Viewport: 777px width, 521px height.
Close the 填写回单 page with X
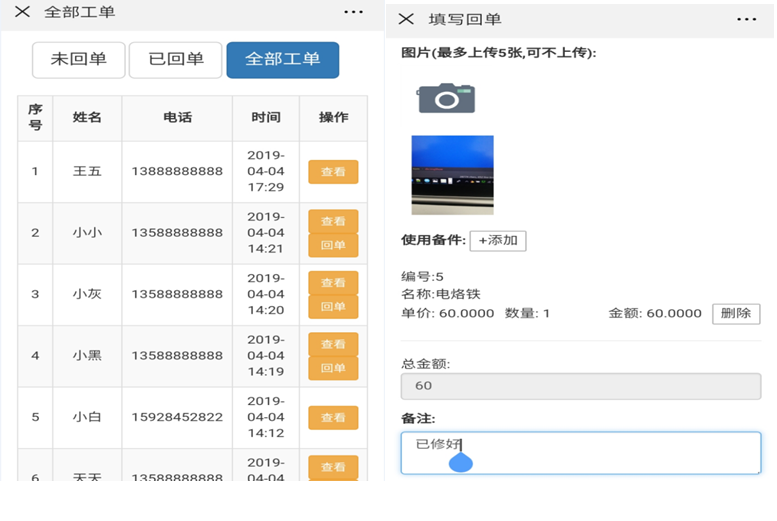[x=406, y=19]
